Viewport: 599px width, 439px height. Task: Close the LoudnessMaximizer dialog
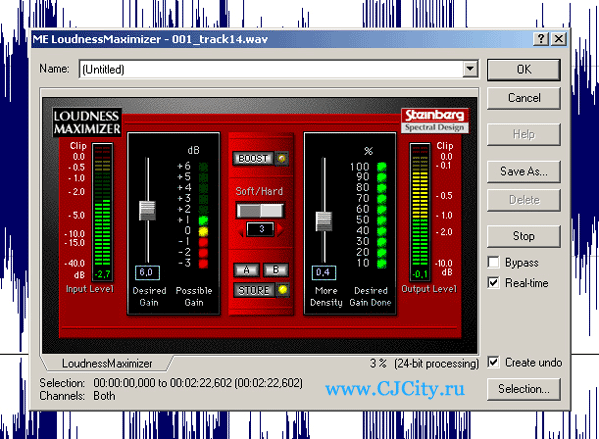coord(559,39)
